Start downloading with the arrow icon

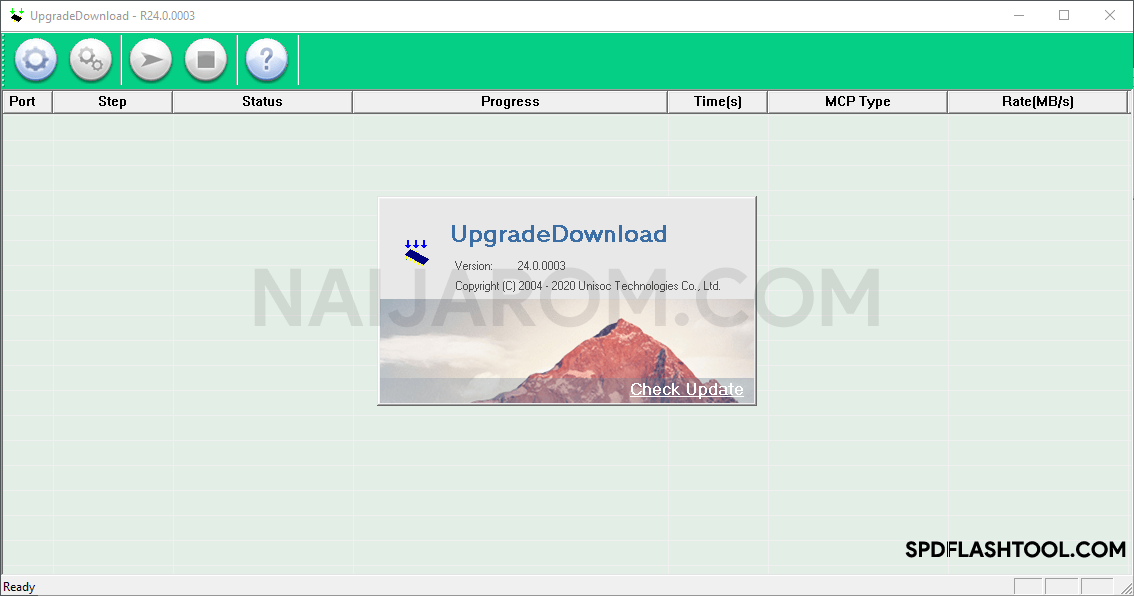pos(150,59)
